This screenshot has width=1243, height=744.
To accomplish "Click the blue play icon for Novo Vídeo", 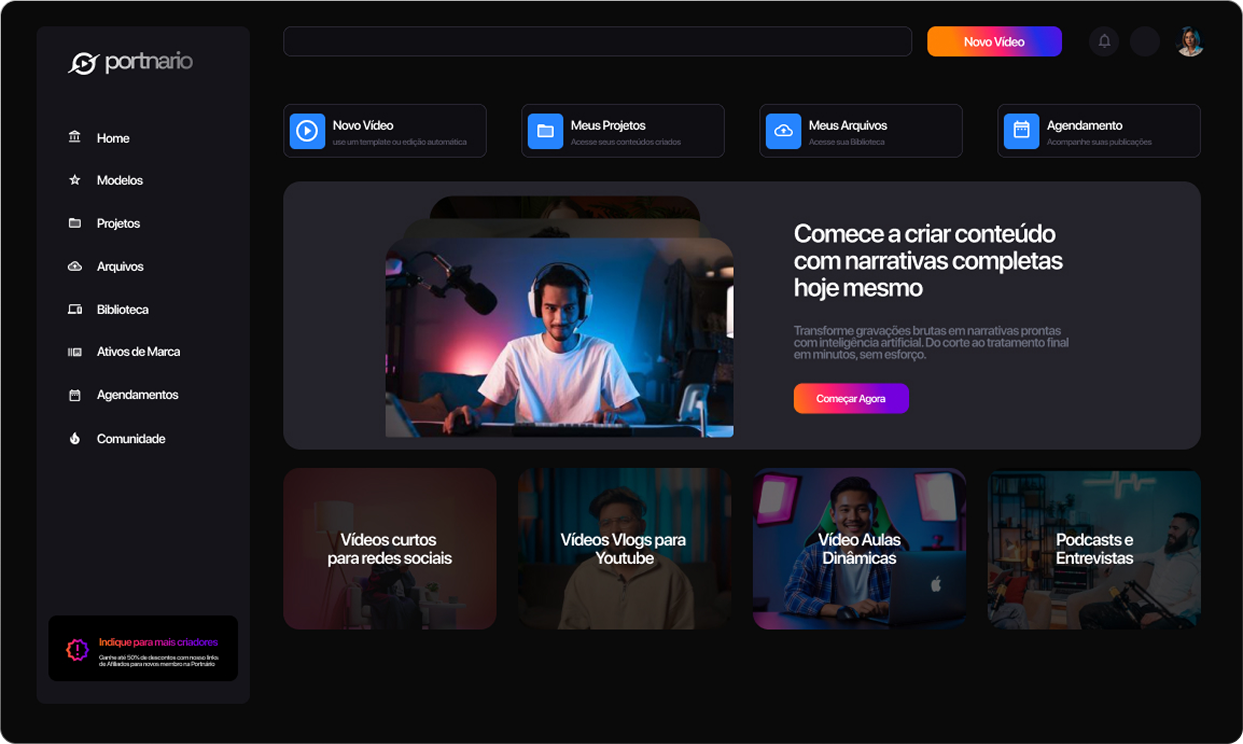I will [307, 131].
